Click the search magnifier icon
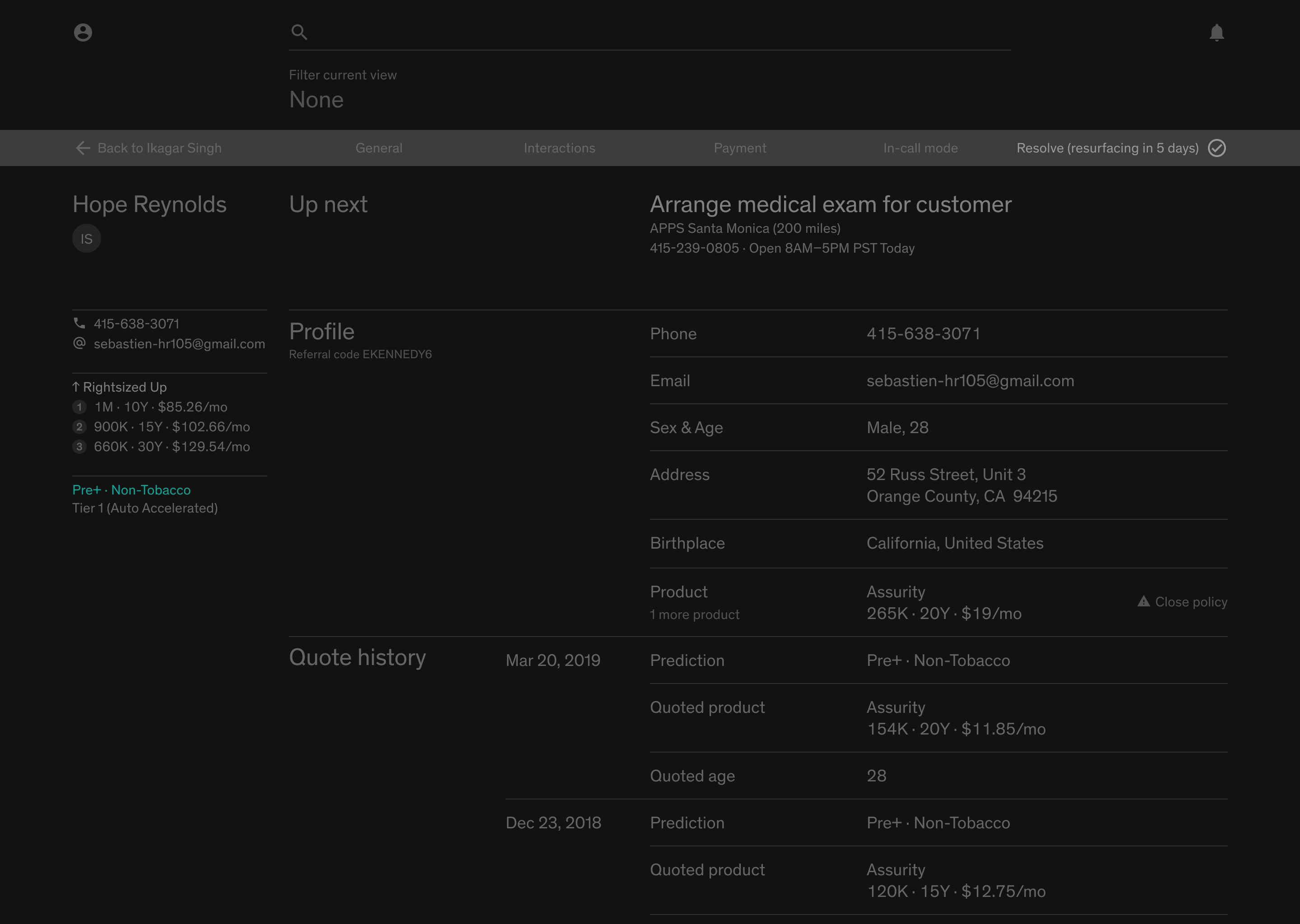1300x924 pixels. (299, 32)
